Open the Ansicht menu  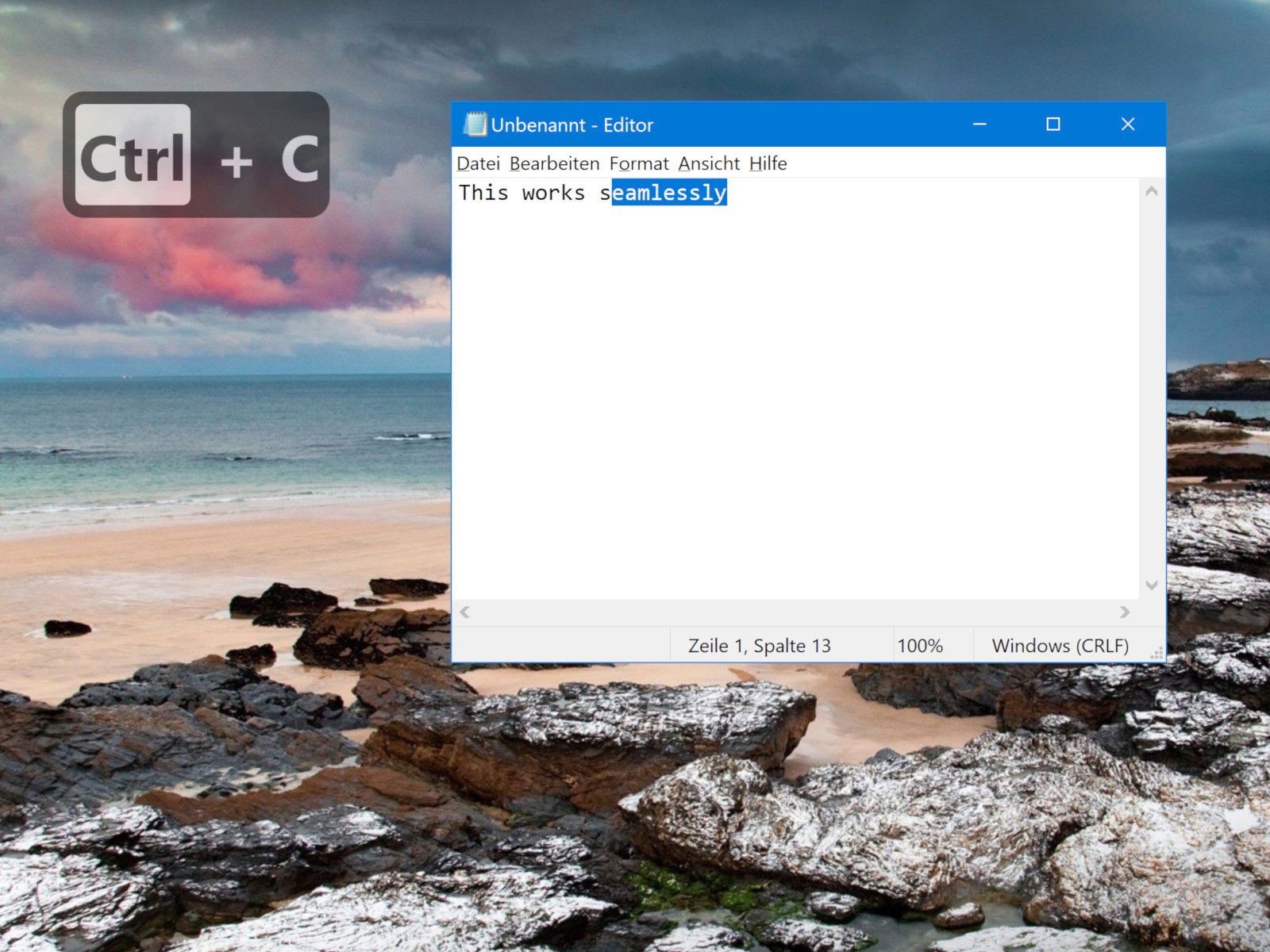coord(709,163)
